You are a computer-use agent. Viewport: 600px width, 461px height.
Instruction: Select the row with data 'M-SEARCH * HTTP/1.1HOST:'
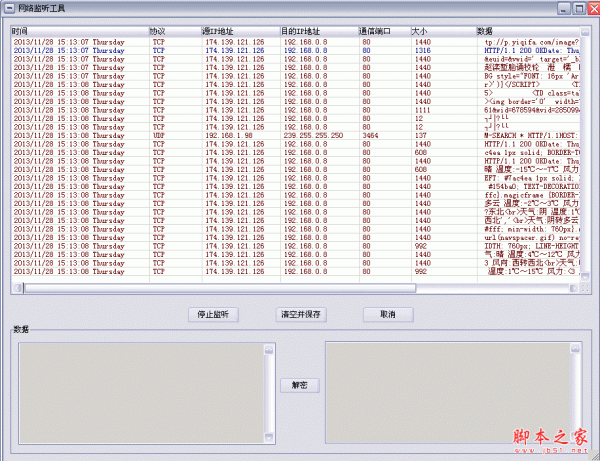296,135
